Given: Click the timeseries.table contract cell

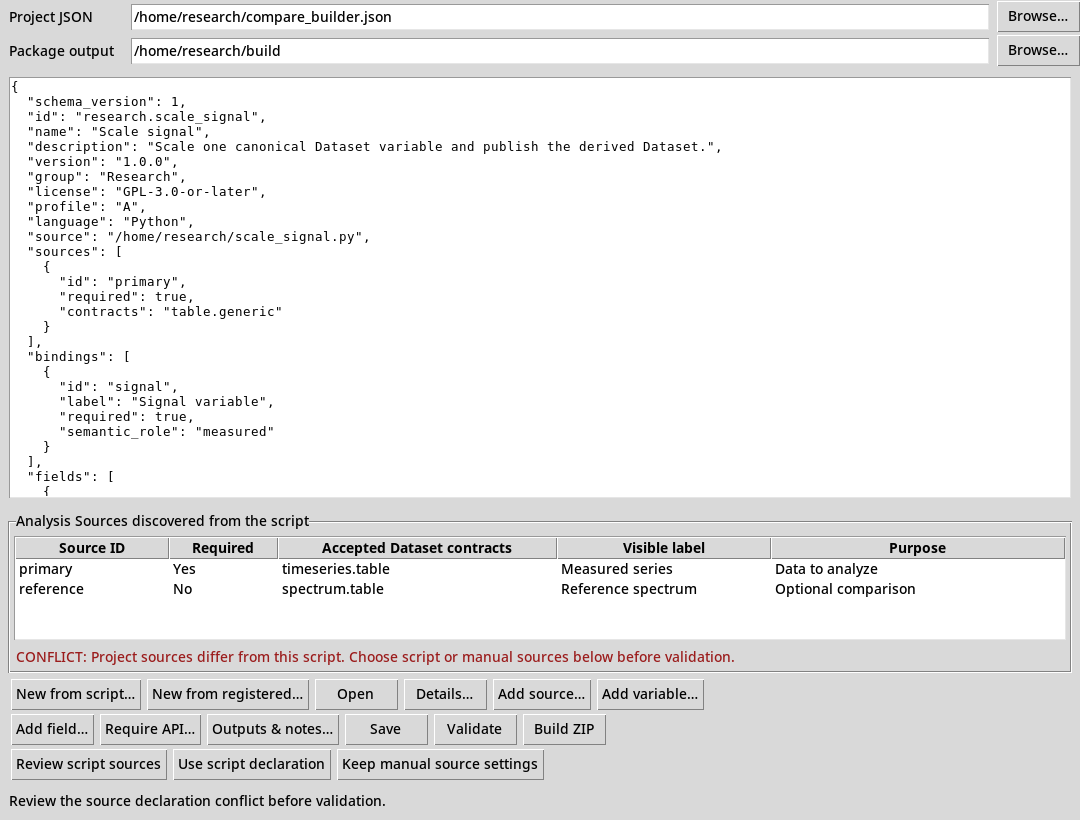Looking at the screenshot, I should pos(335,569).
